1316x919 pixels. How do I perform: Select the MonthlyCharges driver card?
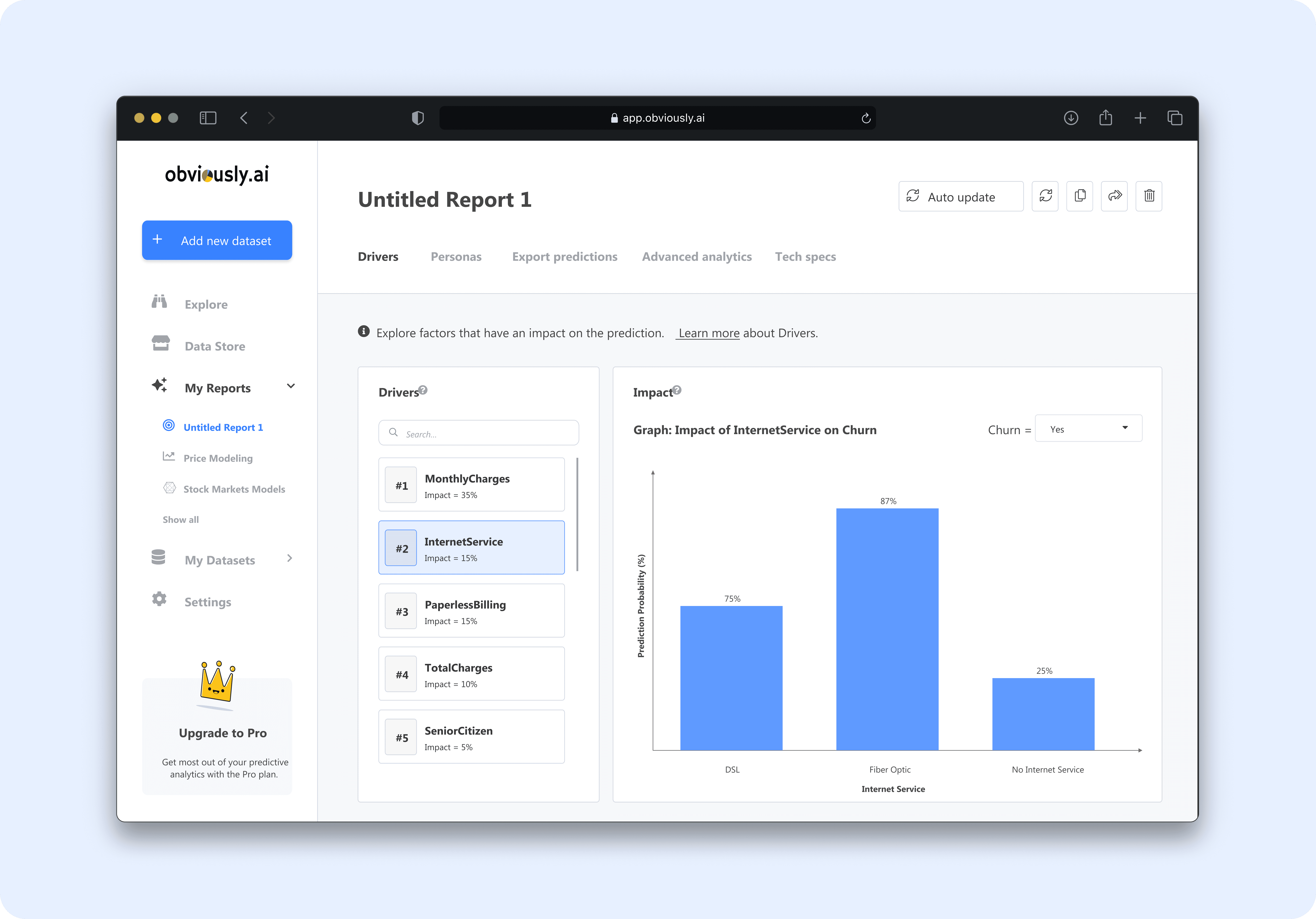click(x=471, y=485)
